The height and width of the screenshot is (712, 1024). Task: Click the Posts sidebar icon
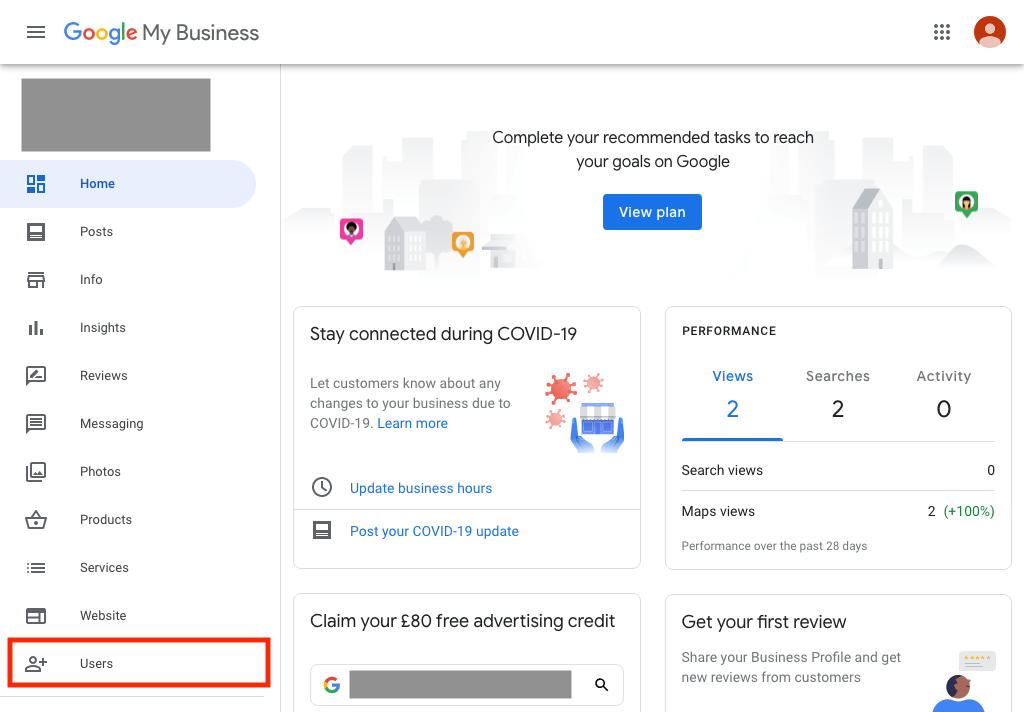click(x=36, y=232)
